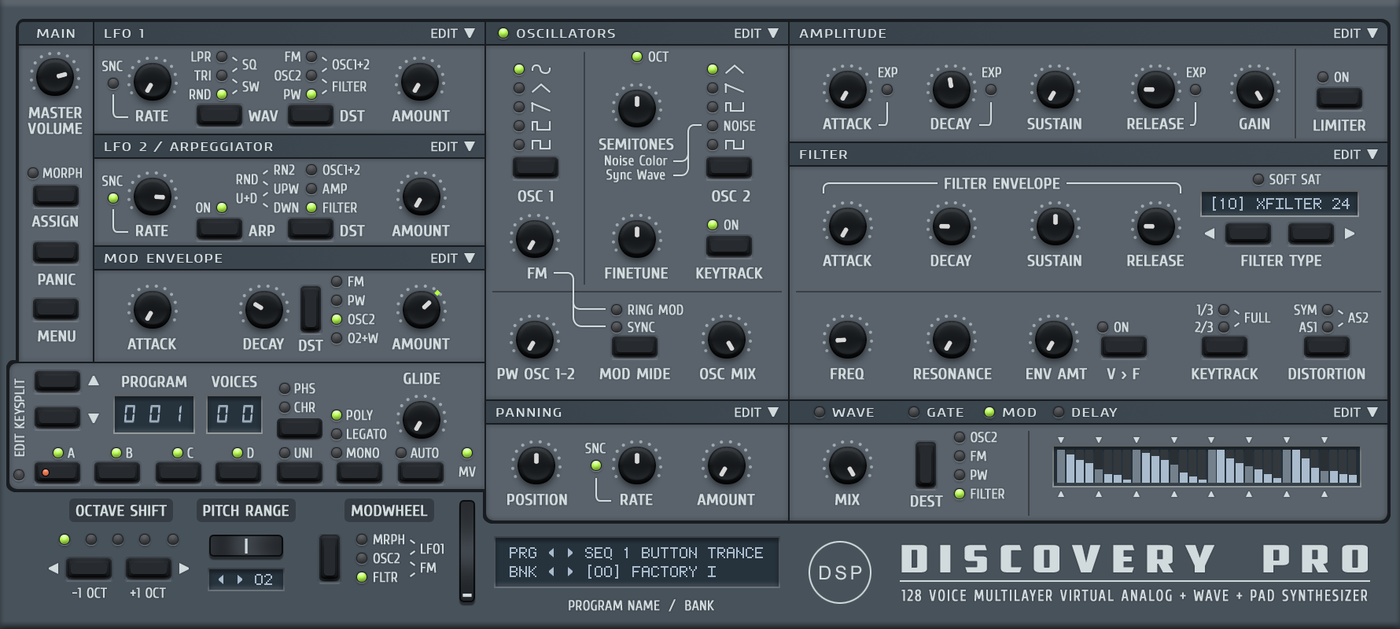Click the amplitude Gain knob
This screenshot has width=1400, height=629.
coord(1254,89)
